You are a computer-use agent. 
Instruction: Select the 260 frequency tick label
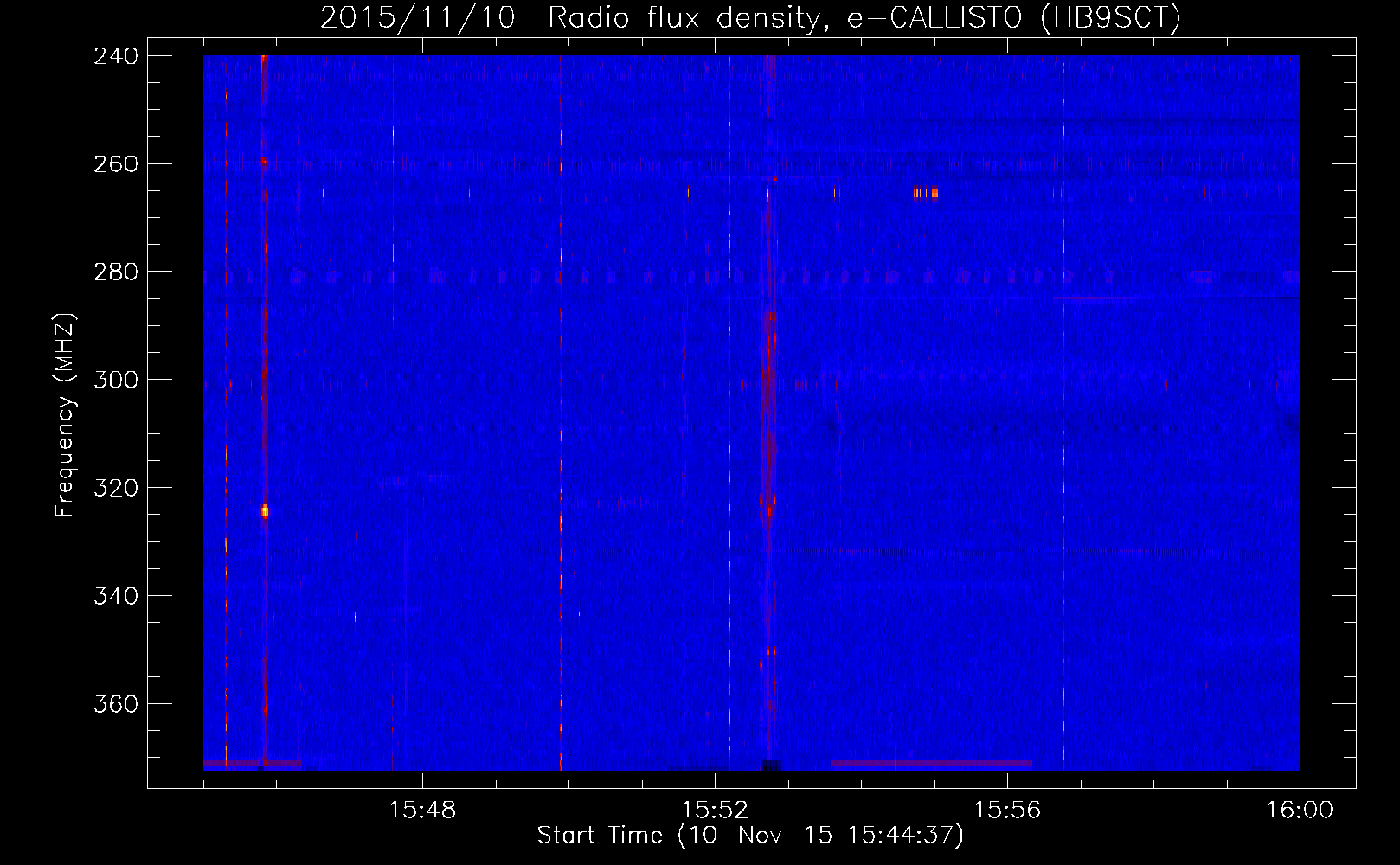115,163
